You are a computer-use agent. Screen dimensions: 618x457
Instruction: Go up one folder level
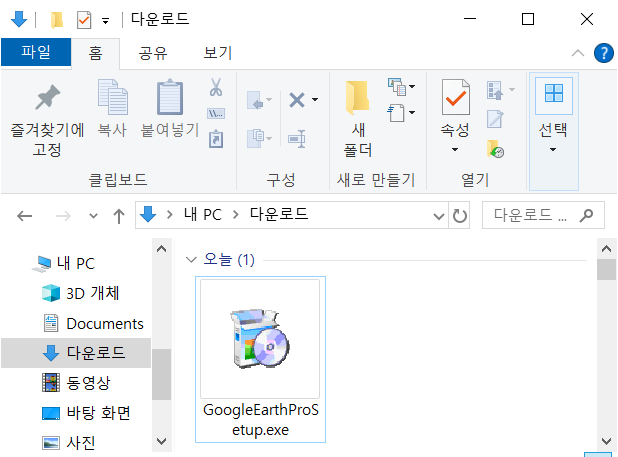(119, 216)
